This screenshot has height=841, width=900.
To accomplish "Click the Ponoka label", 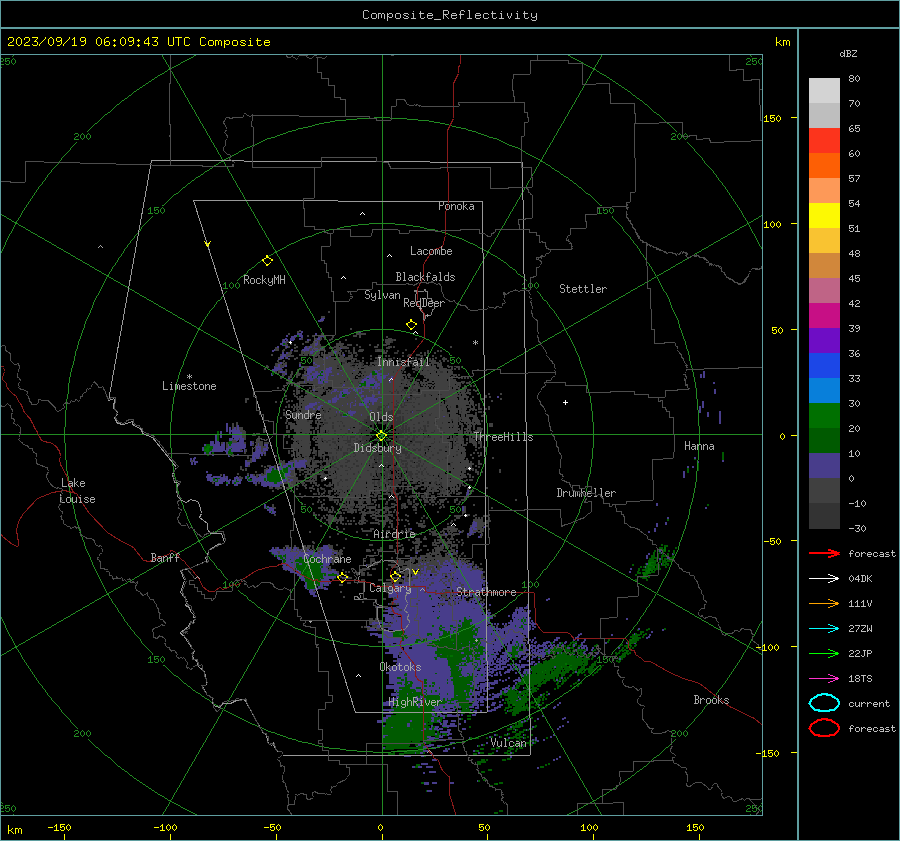I will pos(456,206).
